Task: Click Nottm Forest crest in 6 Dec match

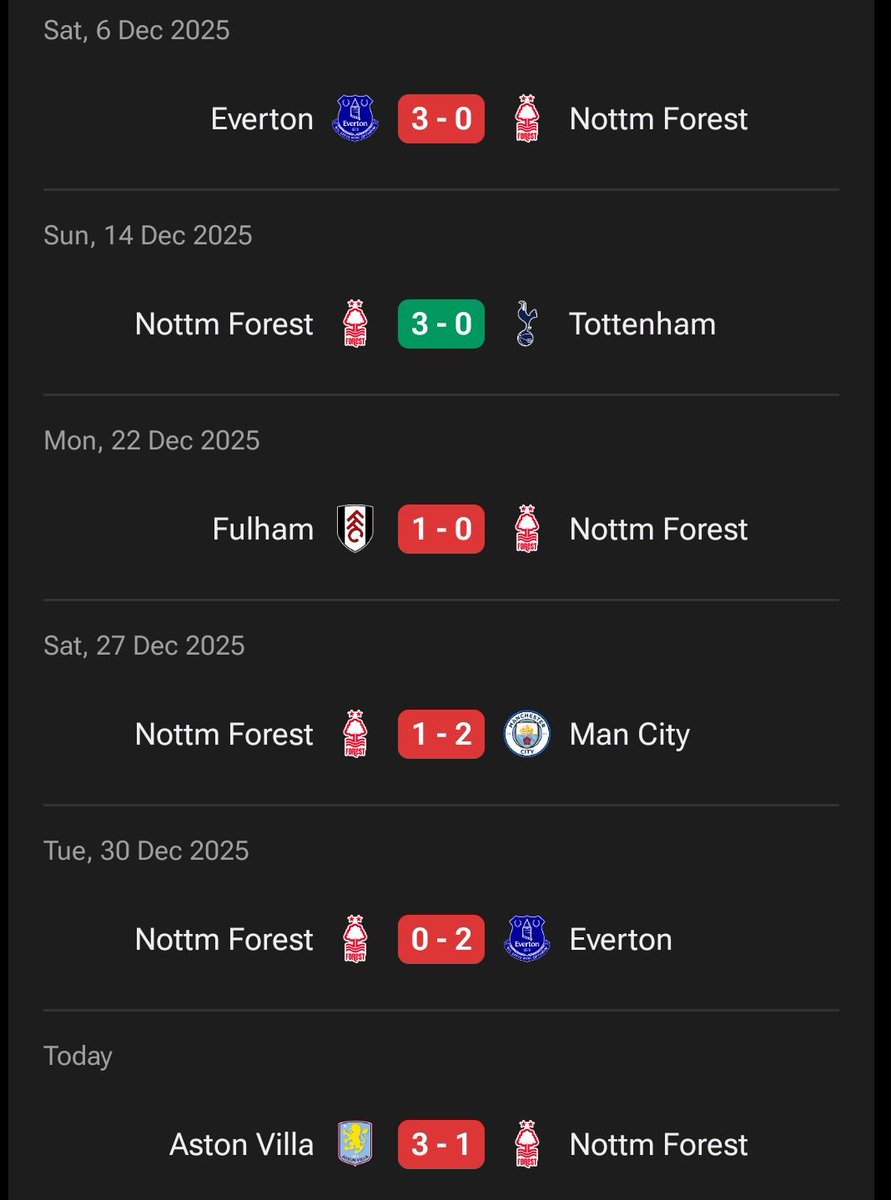Action: (527, 119)
